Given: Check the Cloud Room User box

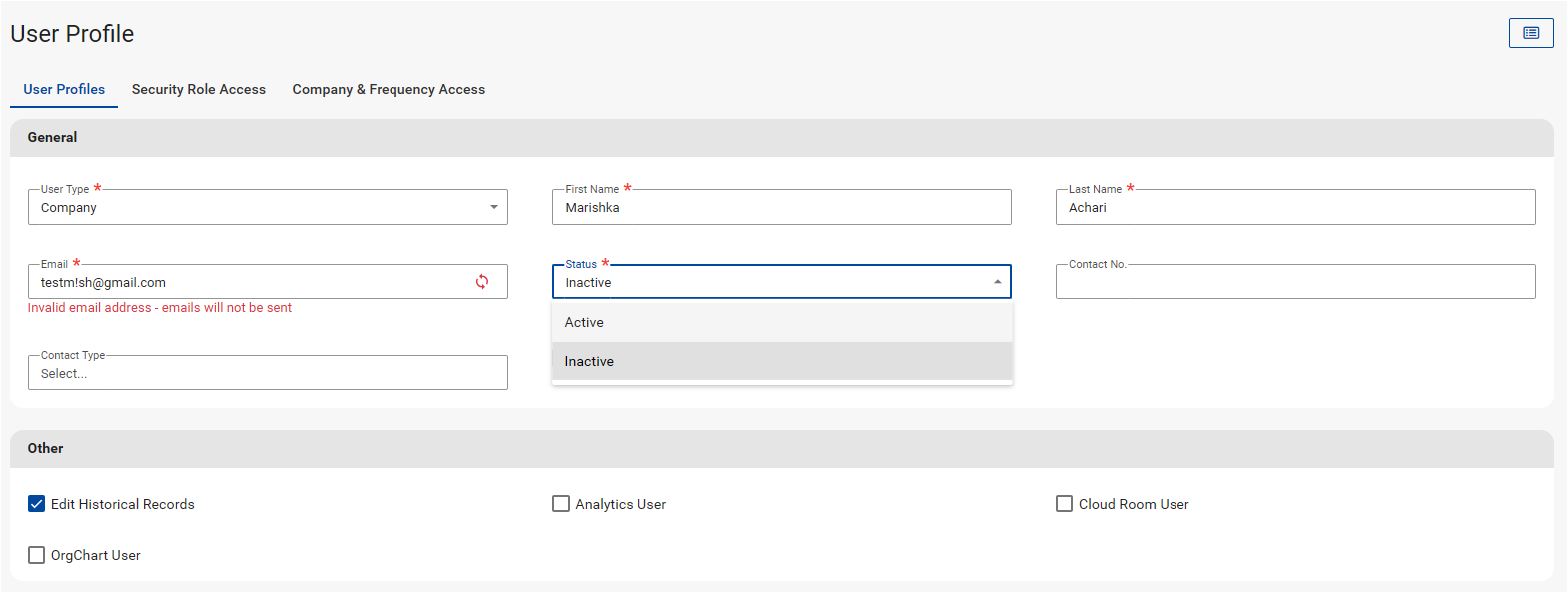Looking at the screenshot, I should click(1064, 504).
